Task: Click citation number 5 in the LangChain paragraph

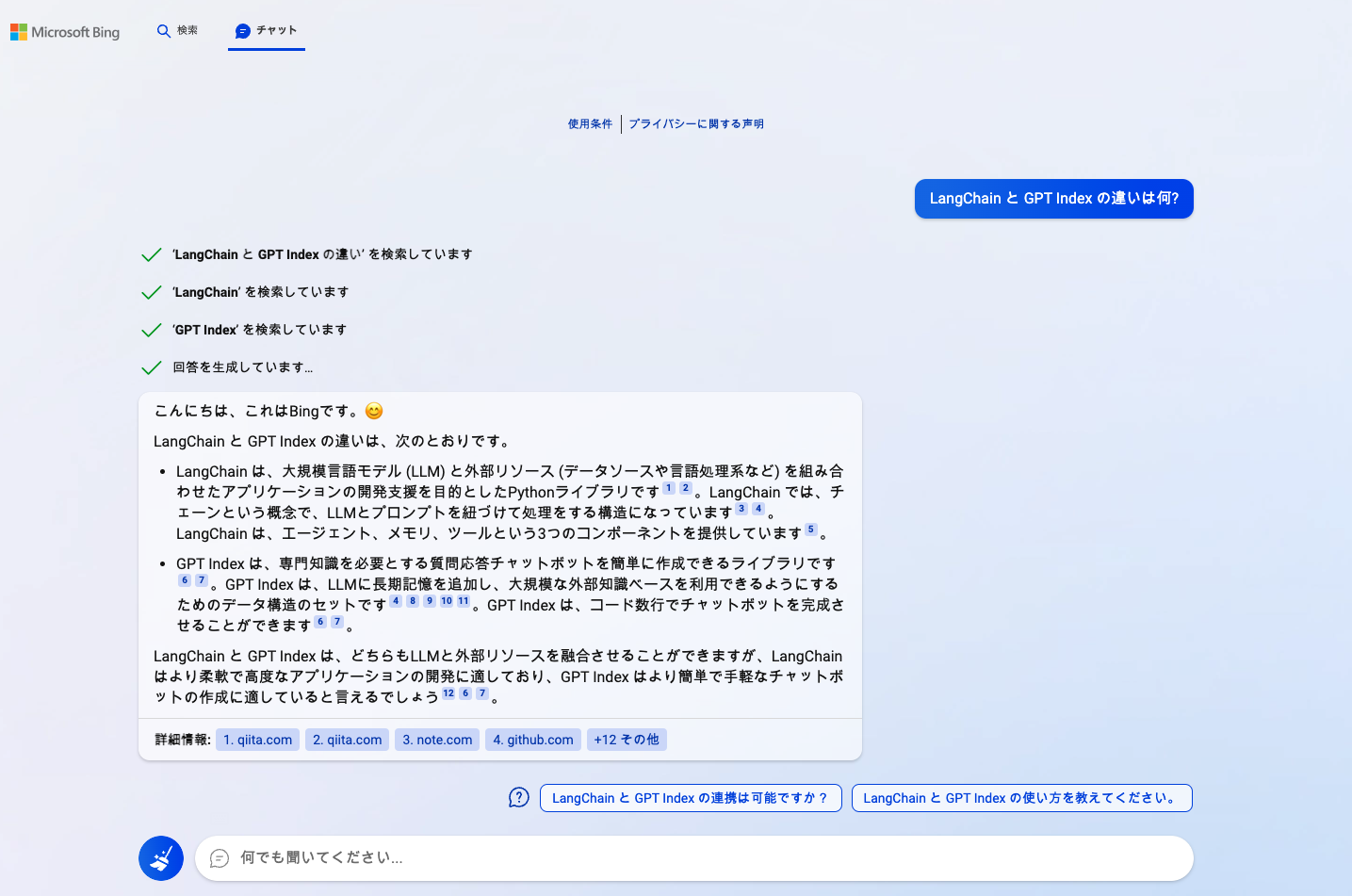Action: tap(810, 529)
